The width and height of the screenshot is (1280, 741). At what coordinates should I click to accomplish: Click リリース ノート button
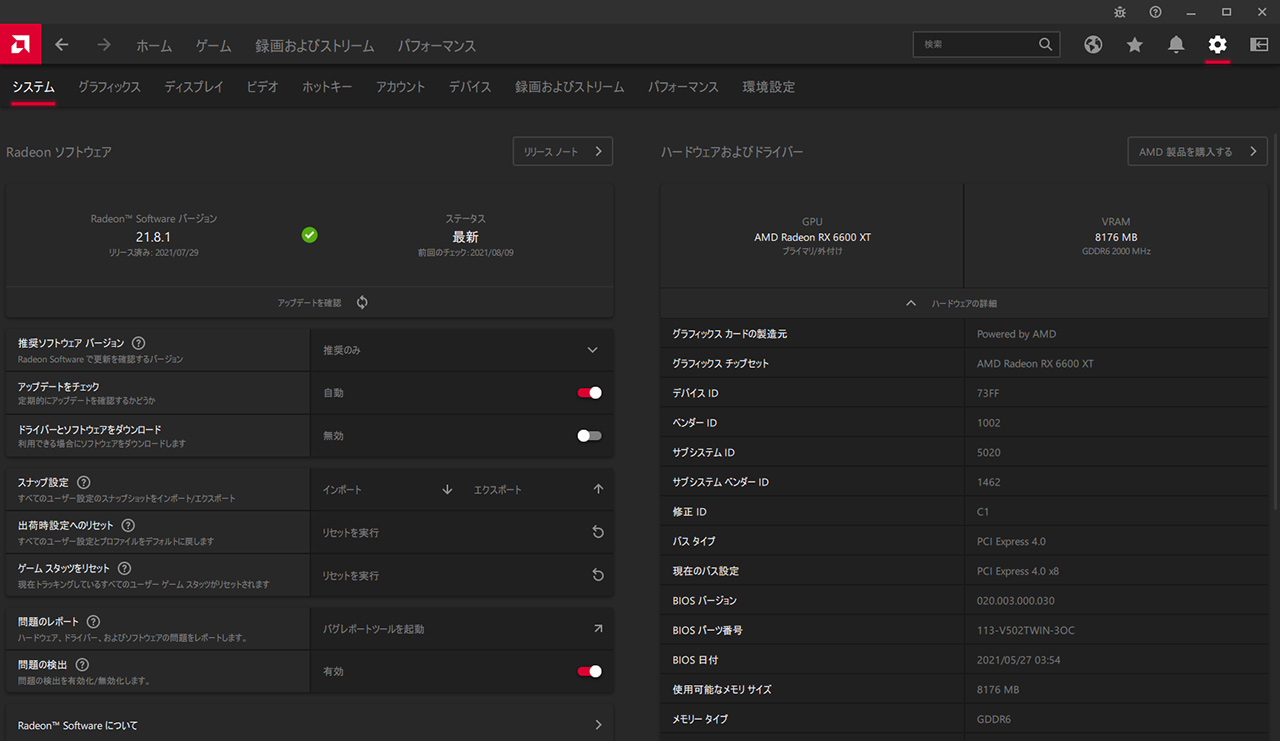pyautogui.click(x=563, y=152)
